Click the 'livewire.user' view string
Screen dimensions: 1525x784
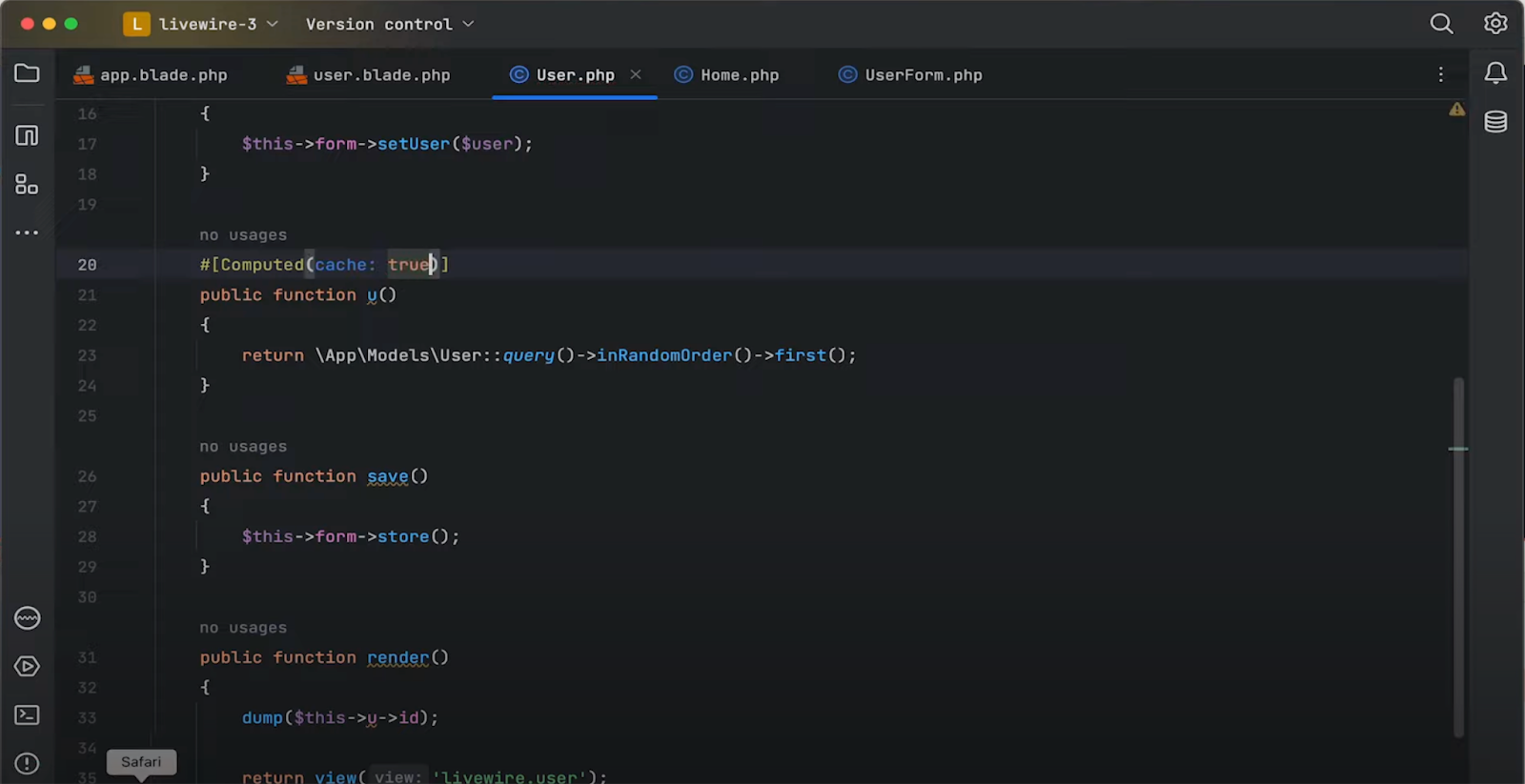(510, 776)
